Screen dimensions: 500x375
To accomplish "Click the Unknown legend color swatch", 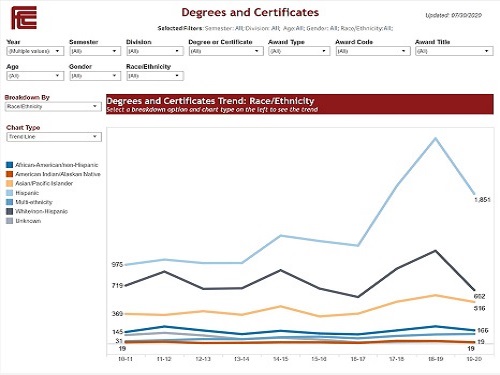I will (9, 221).
